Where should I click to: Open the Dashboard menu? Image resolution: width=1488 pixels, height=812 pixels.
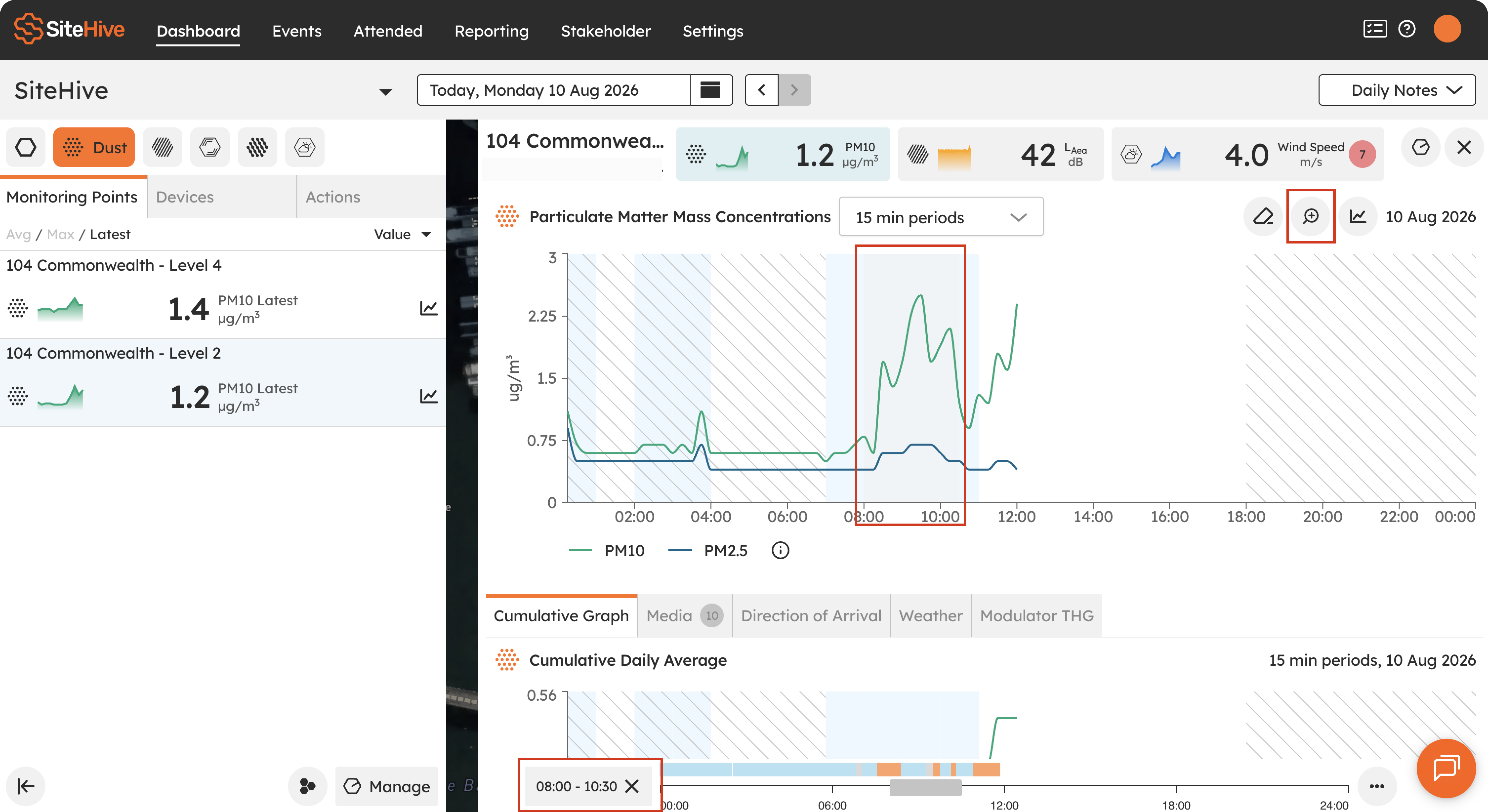tap(198, 31)
